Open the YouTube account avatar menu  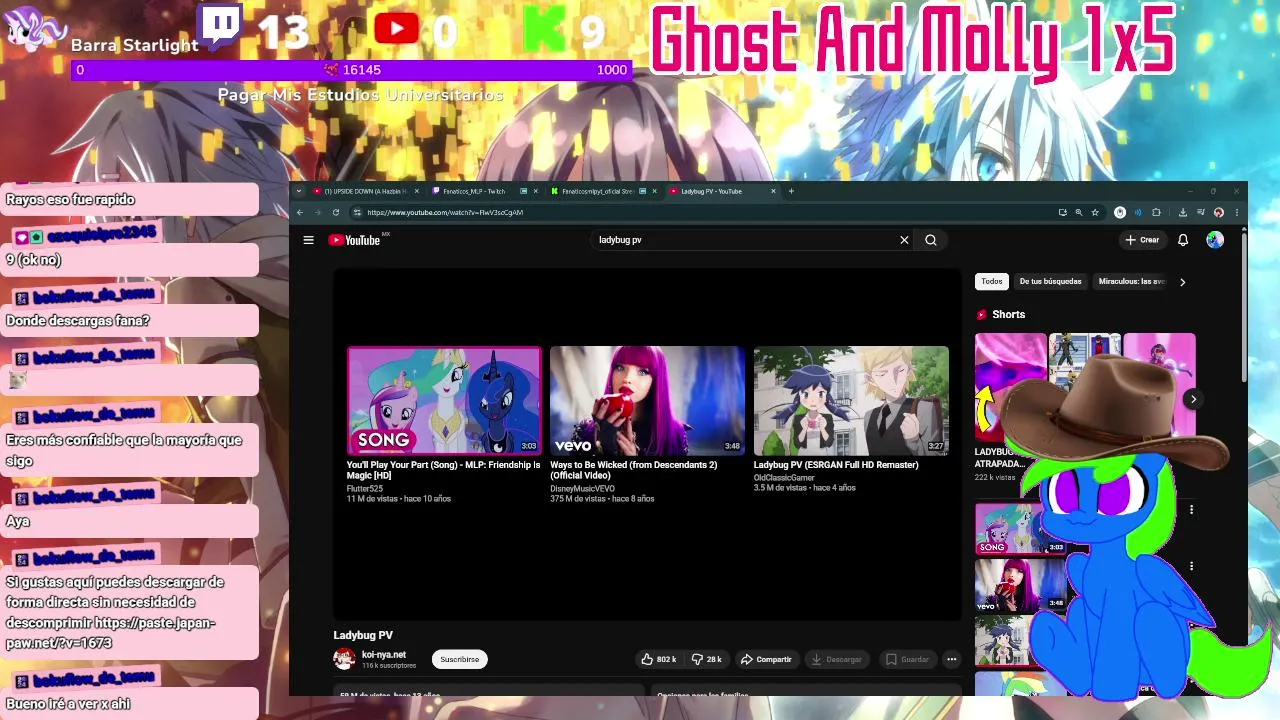1215,240
